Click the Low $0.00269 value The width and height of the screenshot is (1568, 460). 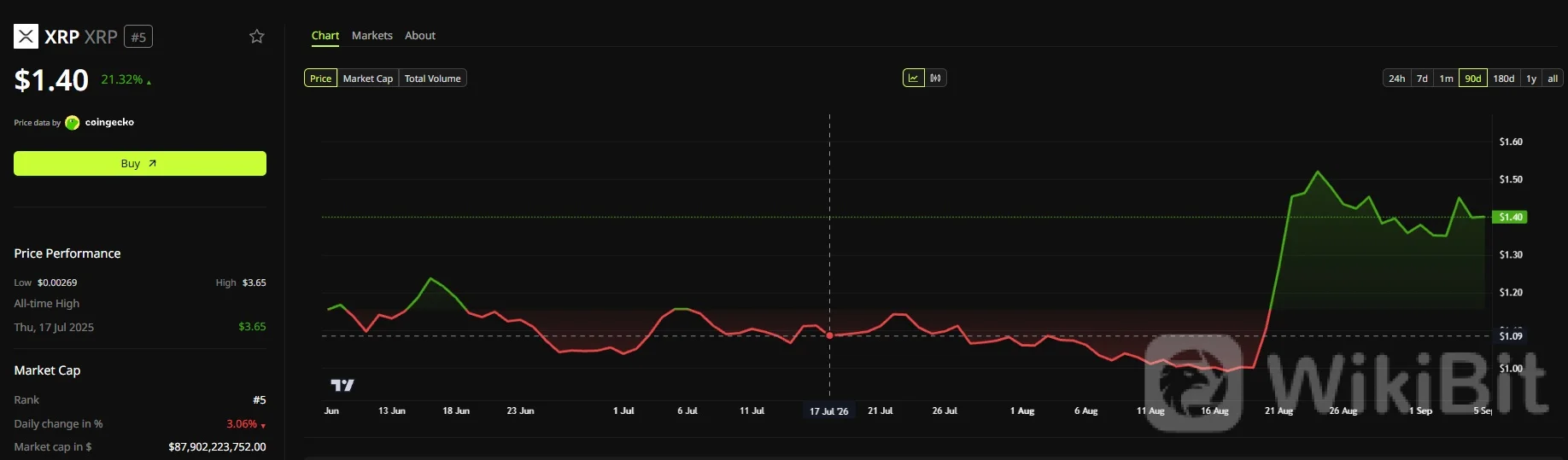57,282
